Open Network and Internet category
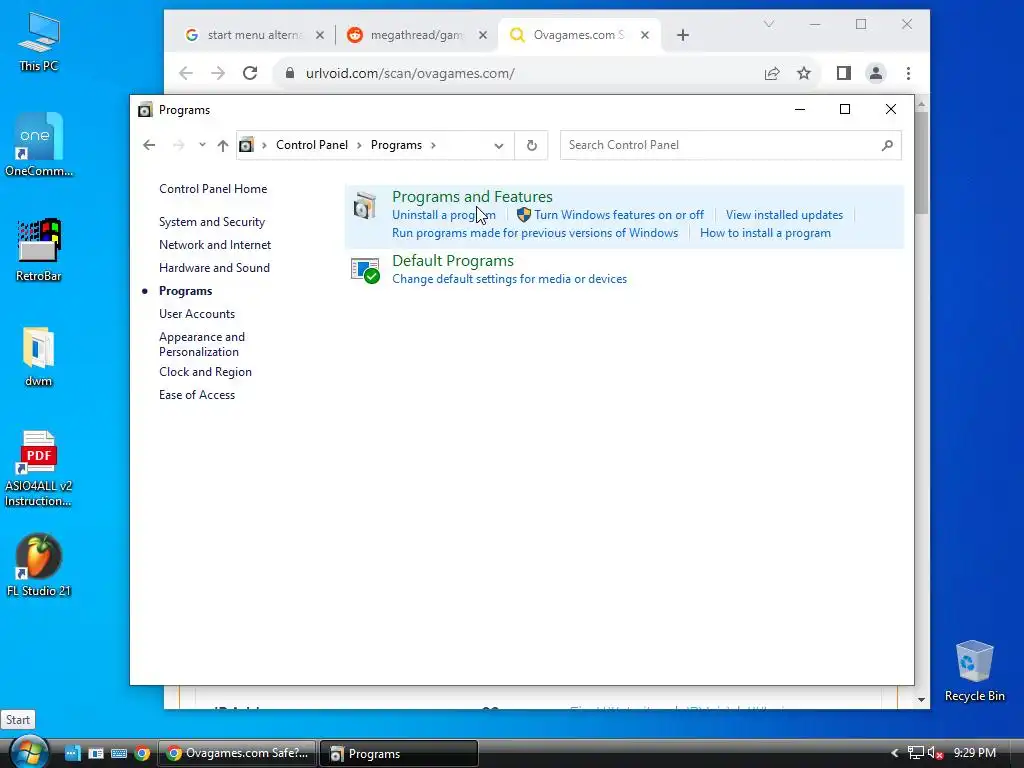The image size is (1024, 768). click(215, 245)
